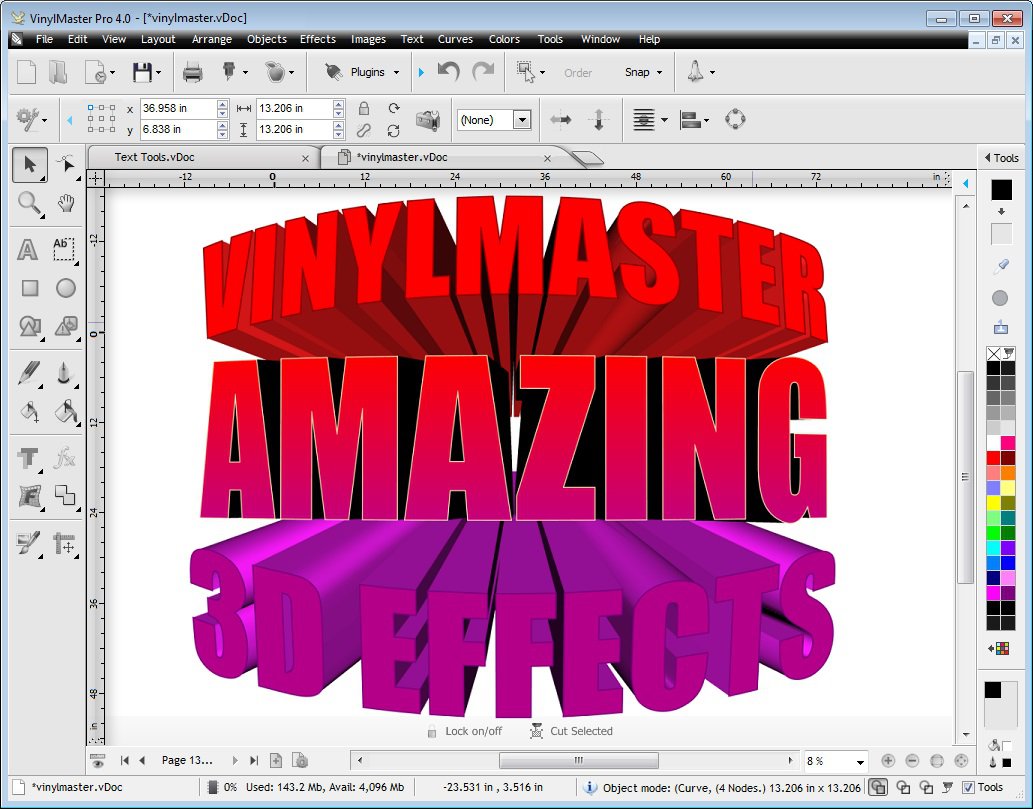Undo the last action

click(449, 71)
